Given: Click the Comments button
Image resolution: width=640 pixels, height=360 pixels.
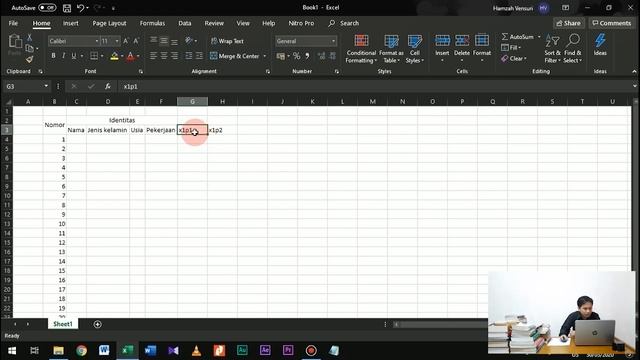Looking at the screenshot, I should (x=611, y=23).
